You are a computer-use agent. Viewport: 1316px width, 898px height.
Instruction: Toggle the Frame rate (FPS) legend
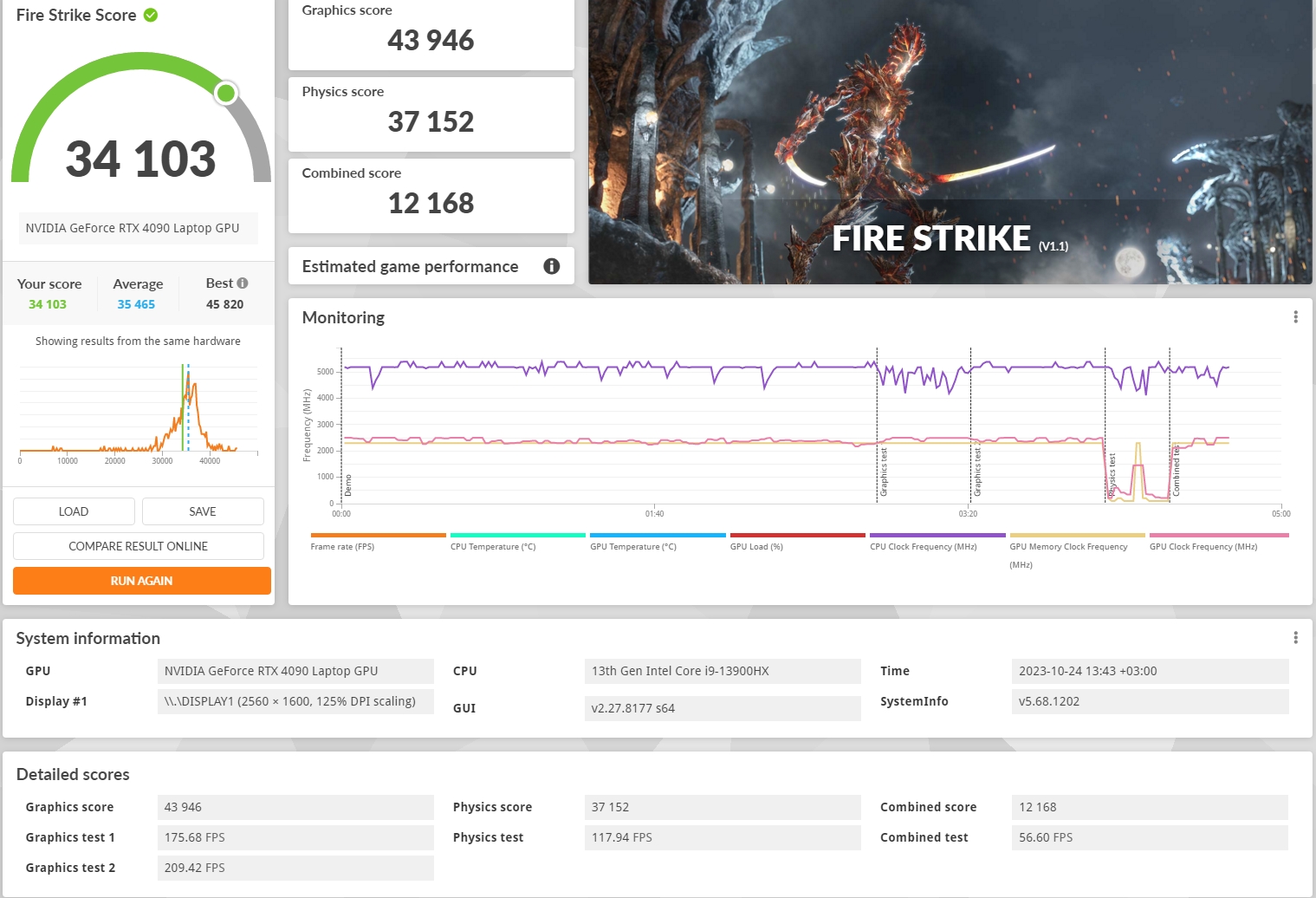(342, 547)
